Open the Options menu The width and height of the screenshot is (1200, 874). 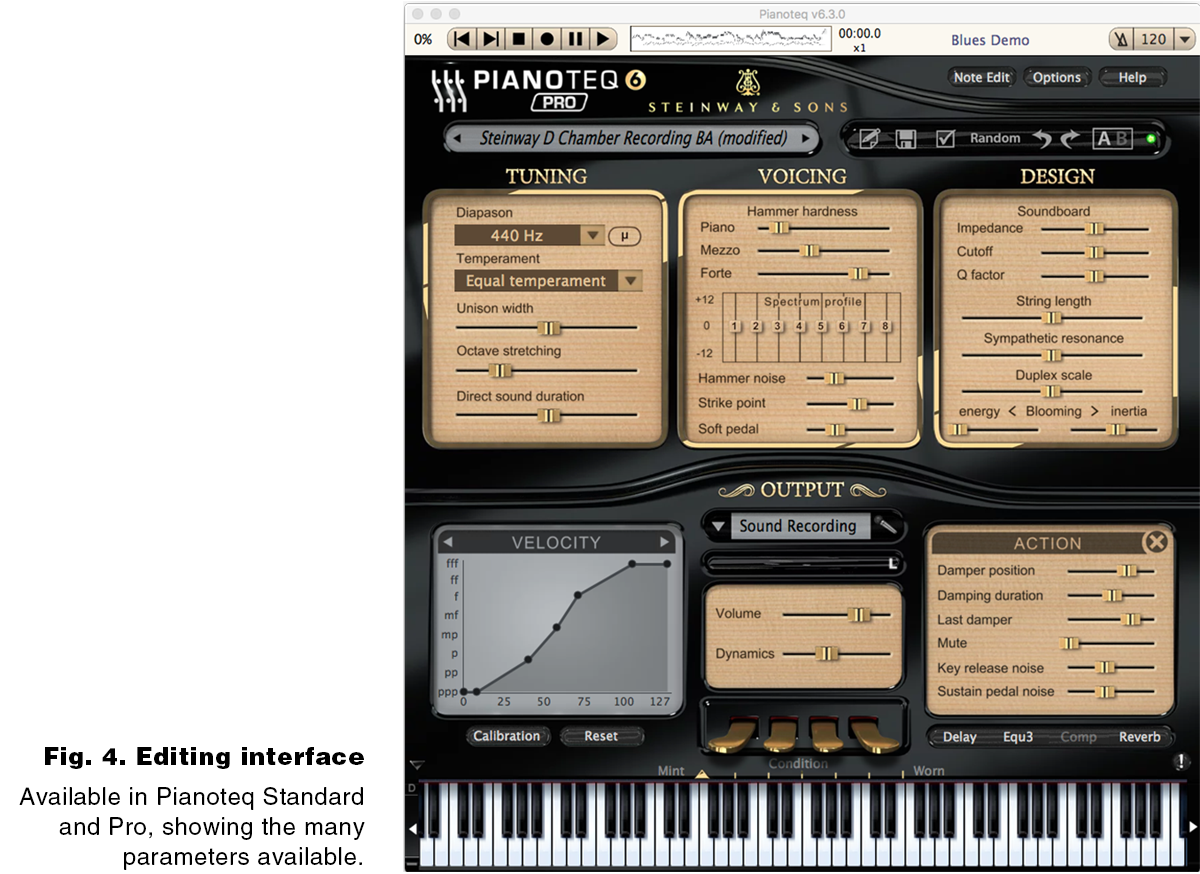[1057, 77]
